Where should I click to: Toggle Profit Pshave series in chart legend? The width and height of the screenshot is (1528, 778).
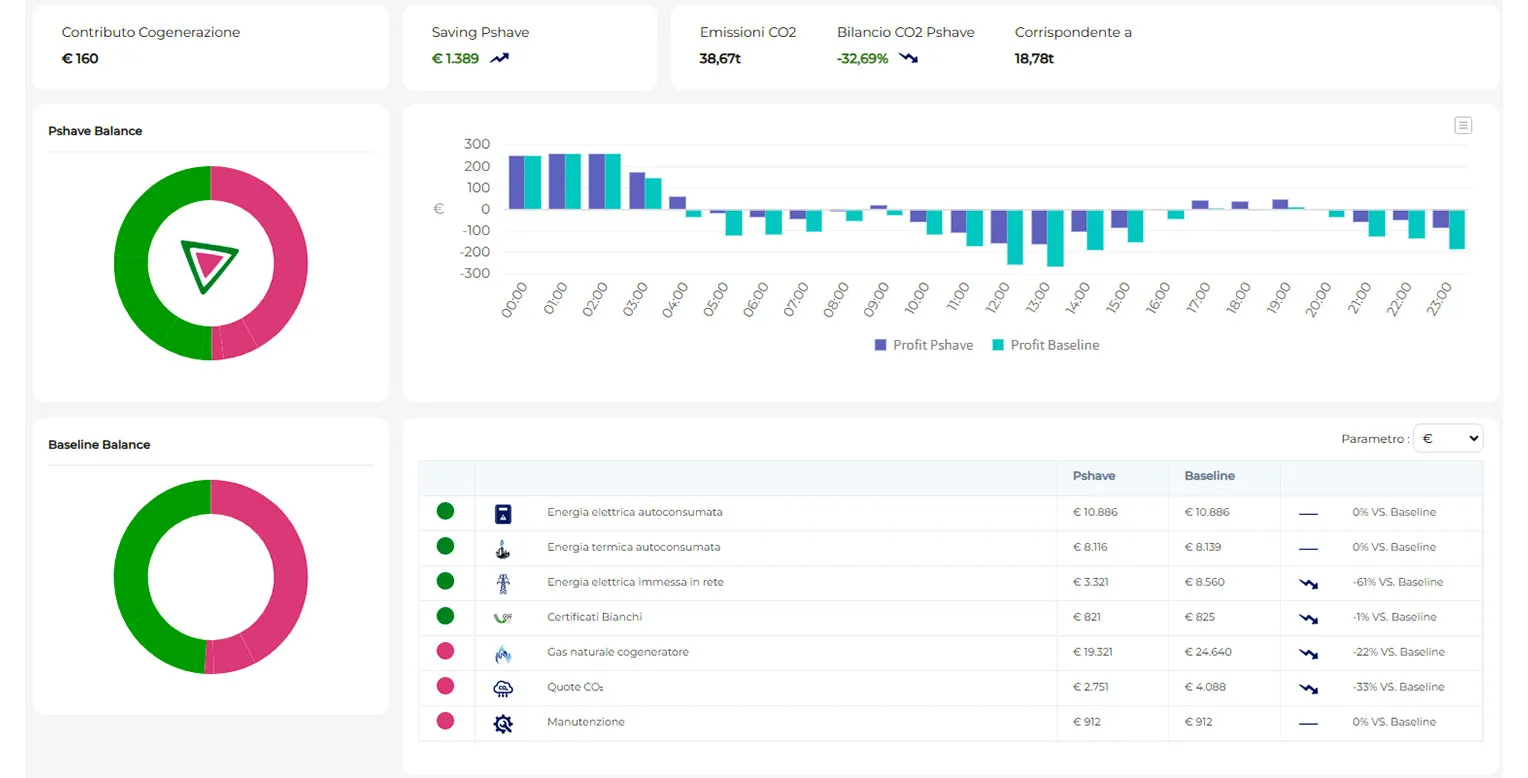[x=923, y=345]
